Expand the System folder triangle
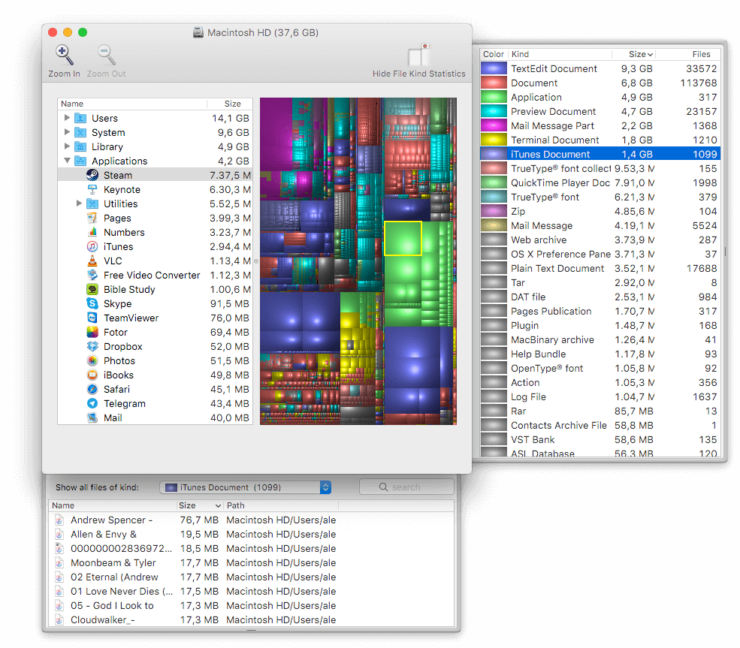This screenshot has height=648, width=740. coord(67,132)
